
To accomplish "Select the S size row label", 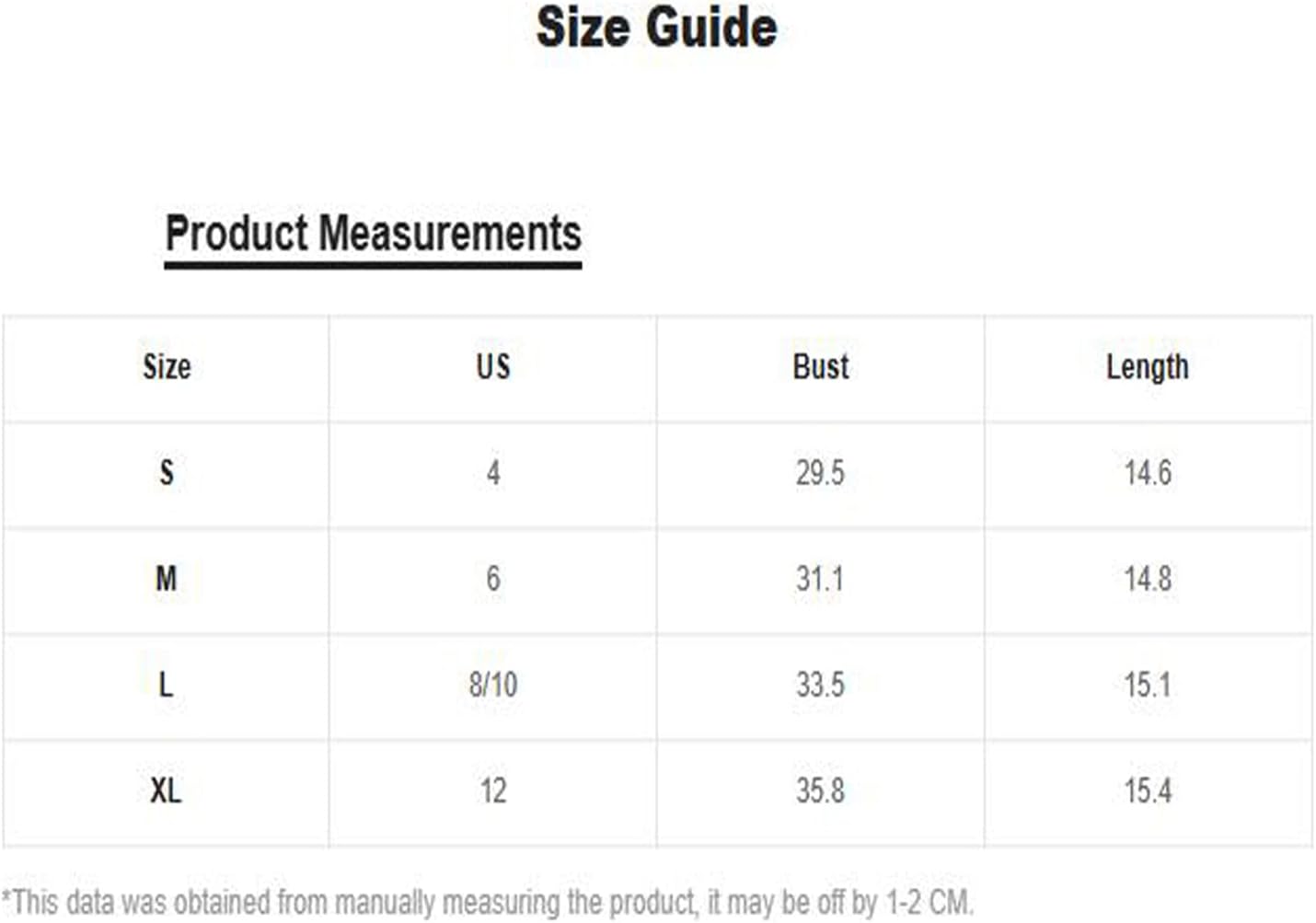I will pos(167,473).
